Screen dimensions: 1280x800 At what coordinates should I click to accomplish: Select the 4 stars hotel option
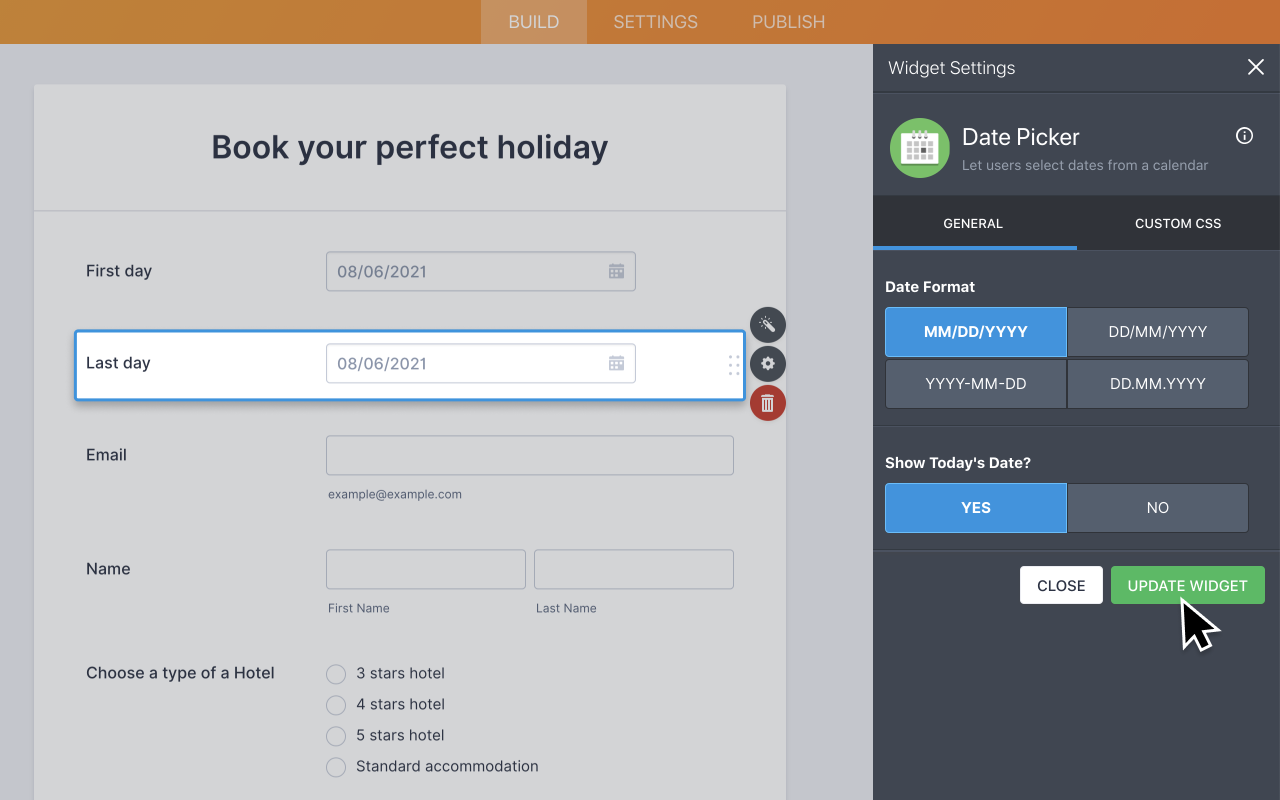336,705
